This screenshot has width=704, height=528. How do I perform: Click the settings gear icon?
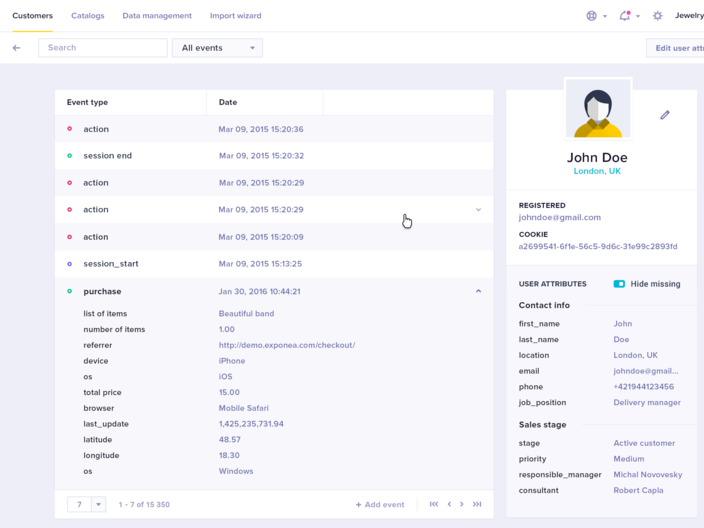[657, 16]
